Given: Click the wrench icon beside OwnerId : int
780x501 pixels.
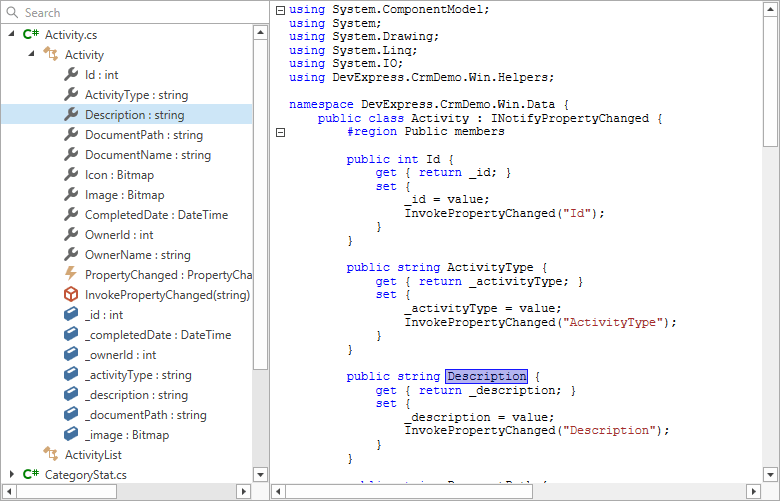Looking at the screenshot, I should (71, 234).
